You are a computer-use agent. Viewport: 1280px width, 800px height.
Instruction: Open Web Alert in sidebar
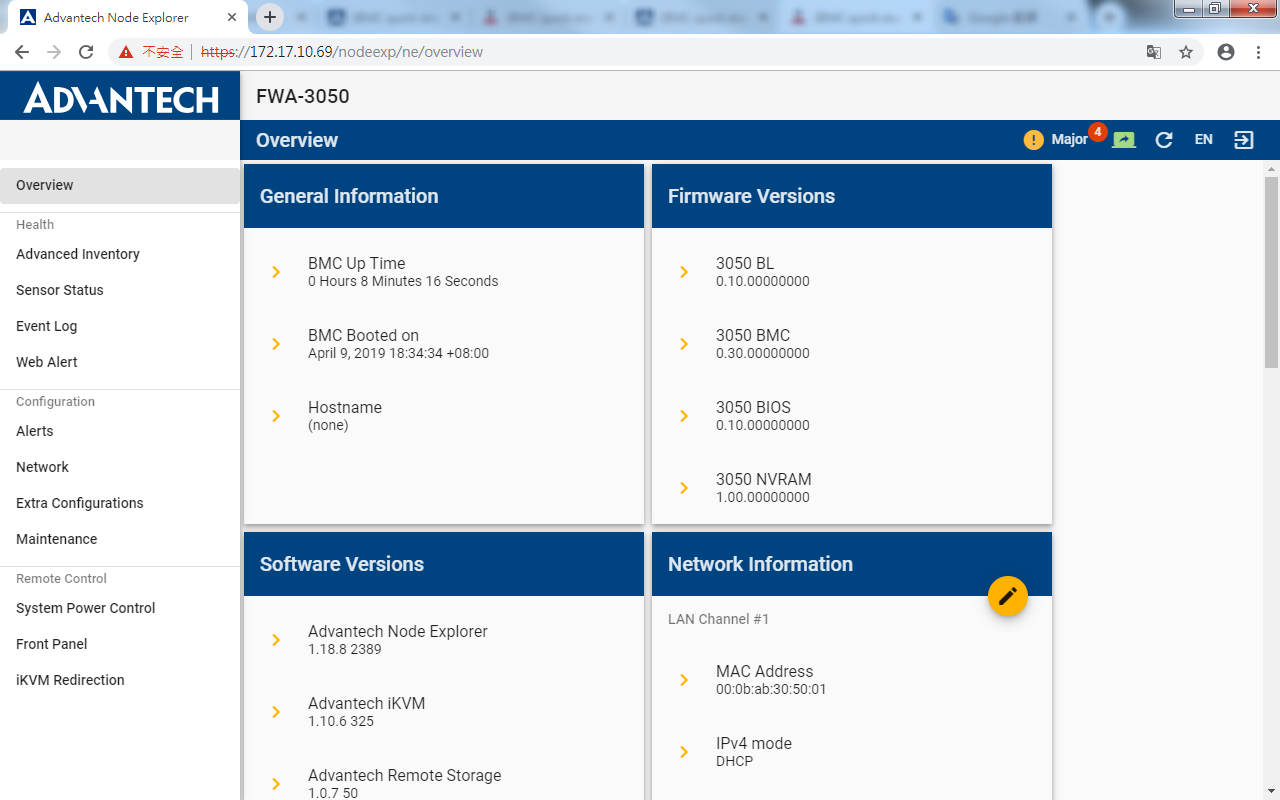pyautogui.click(x=120, y=362)
